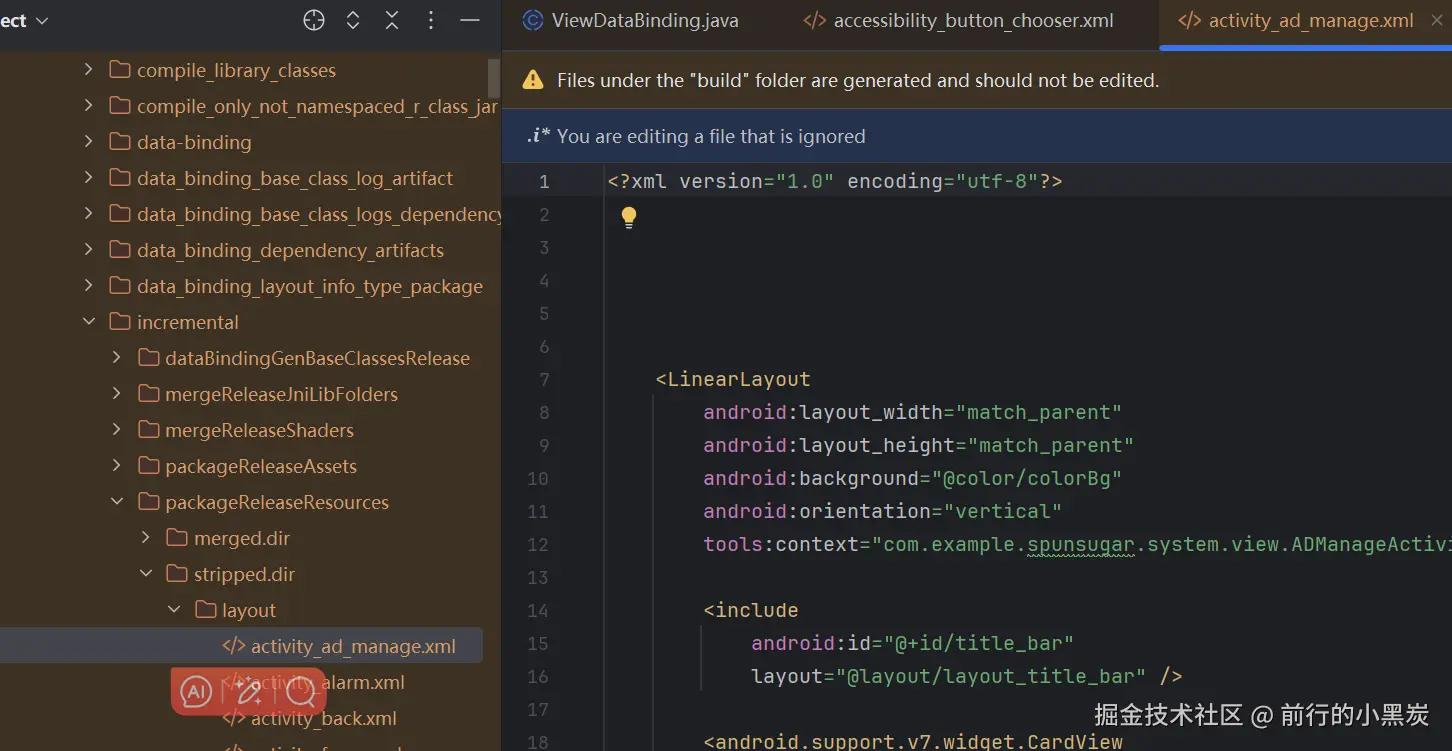The image size is (1452, 751).
Task: Expand data_binding_base_class_log_artifact folder
Action: coord(89,178)
